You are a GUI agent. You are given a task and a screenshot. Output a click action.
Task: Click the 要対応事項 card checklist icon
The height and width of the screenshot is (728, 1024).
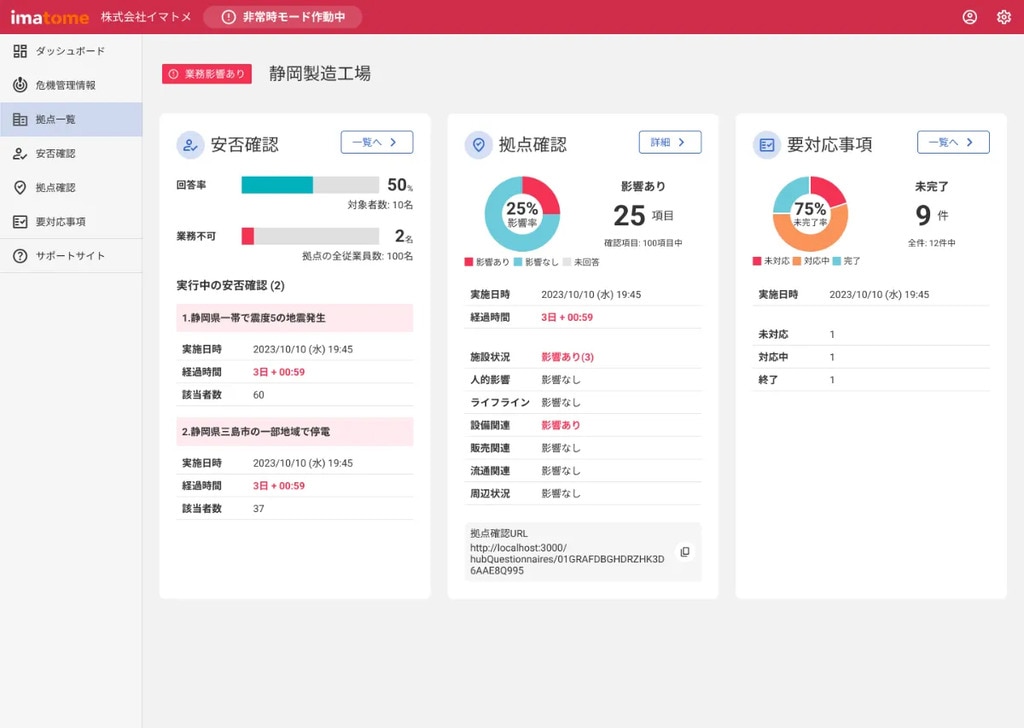tap(767, 145)
